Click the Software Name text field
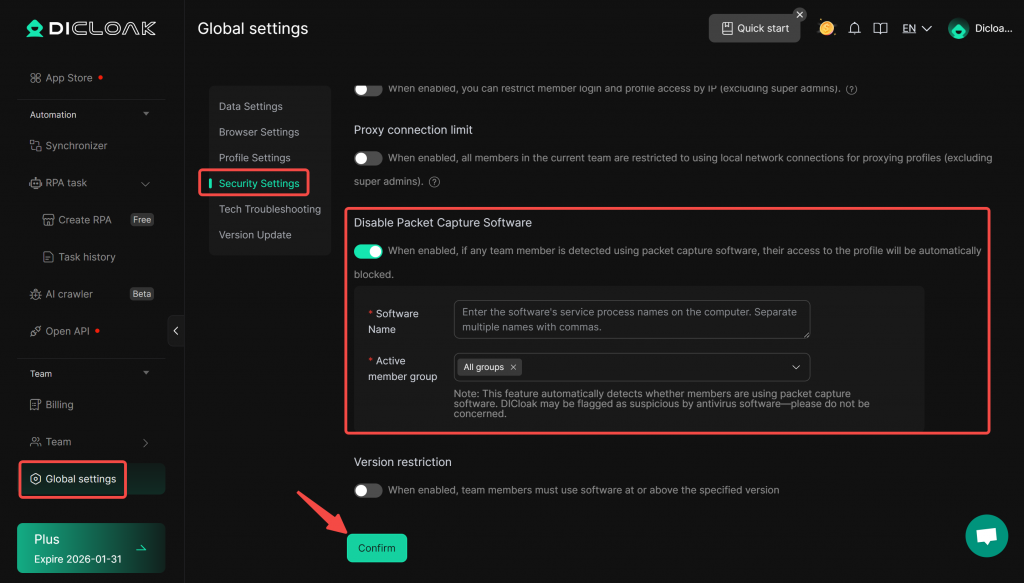1024x583 pixels. (632, 319)
